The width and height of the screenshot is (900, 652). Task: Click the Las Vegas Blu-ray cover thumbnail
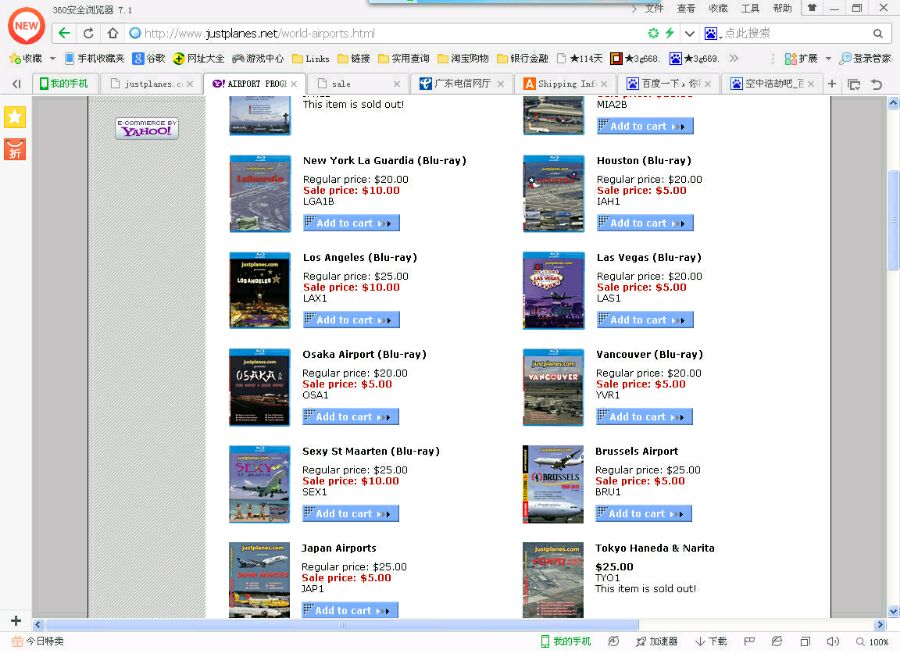pyautogui.click(x=553, y=290)
